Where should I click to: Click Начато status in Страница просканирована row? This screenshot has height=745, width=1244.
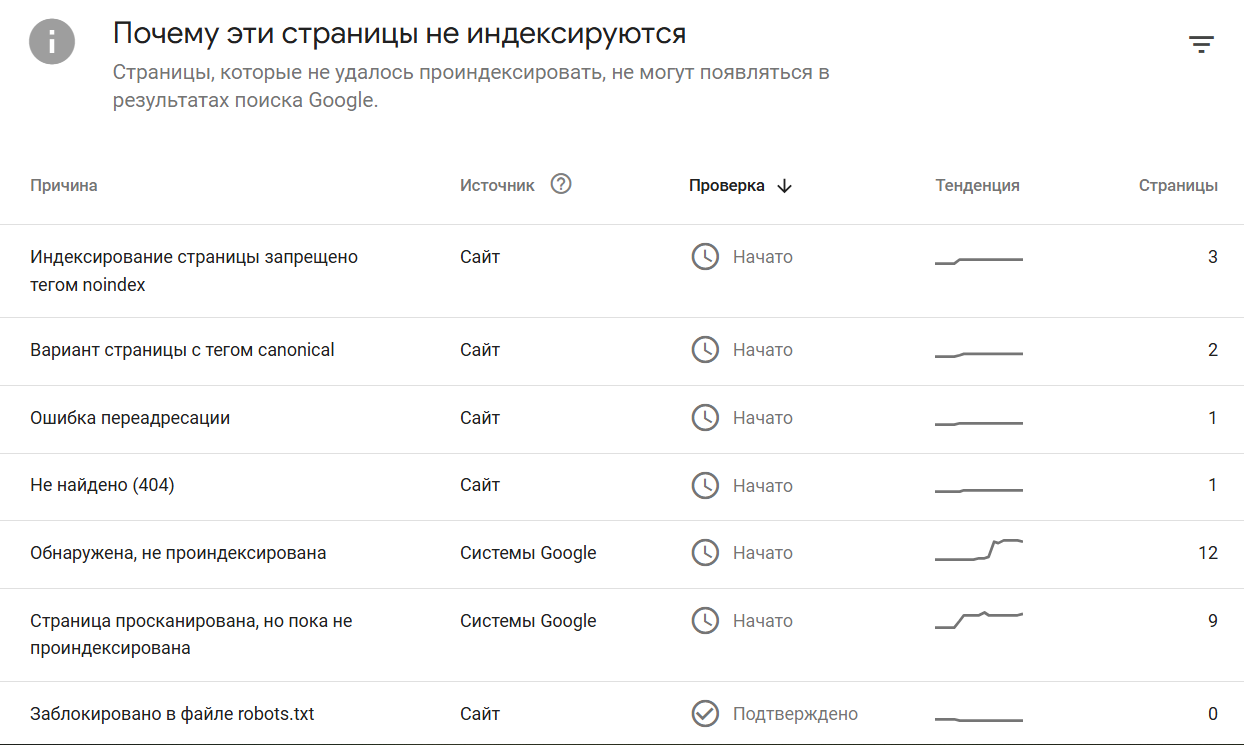[762, 621]
